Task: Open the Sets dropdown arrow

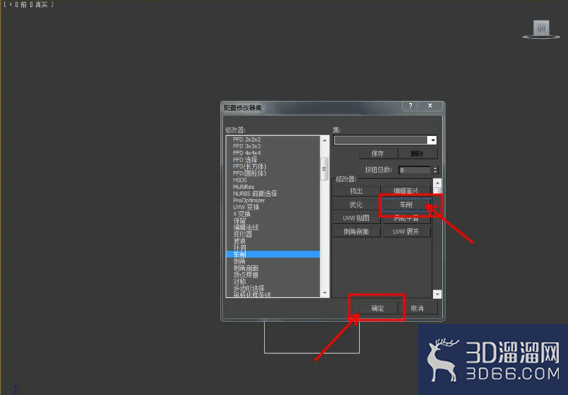Action: point(433,140)
